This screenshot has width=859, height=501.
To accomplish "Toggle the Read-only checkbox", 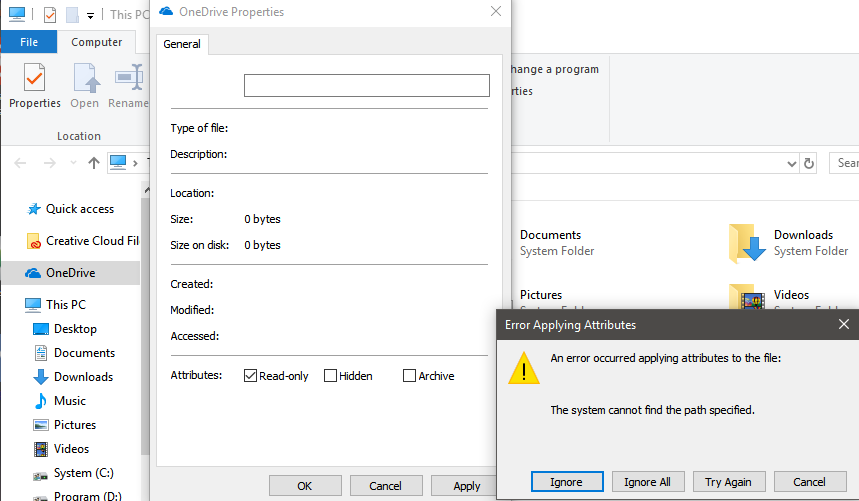I will point(250,376).
